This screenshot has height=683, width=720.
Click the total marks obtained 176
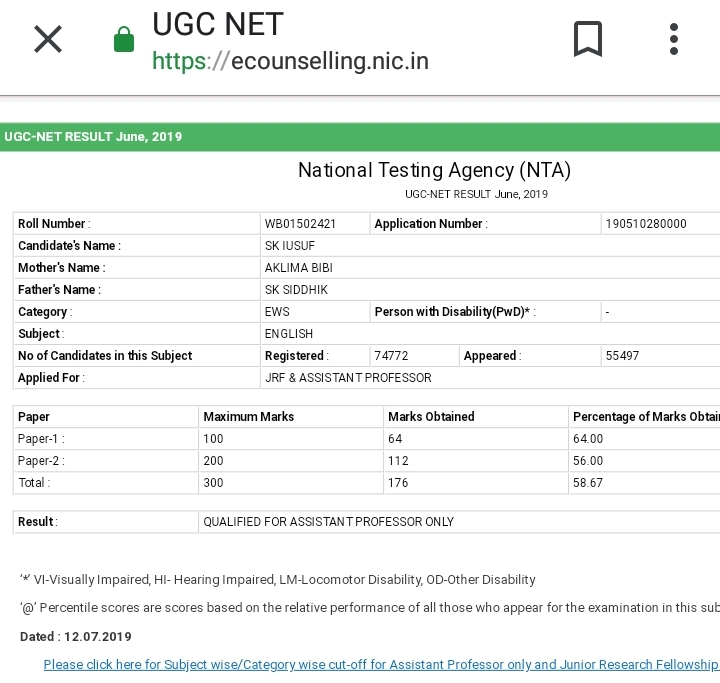tap(398, 483)
